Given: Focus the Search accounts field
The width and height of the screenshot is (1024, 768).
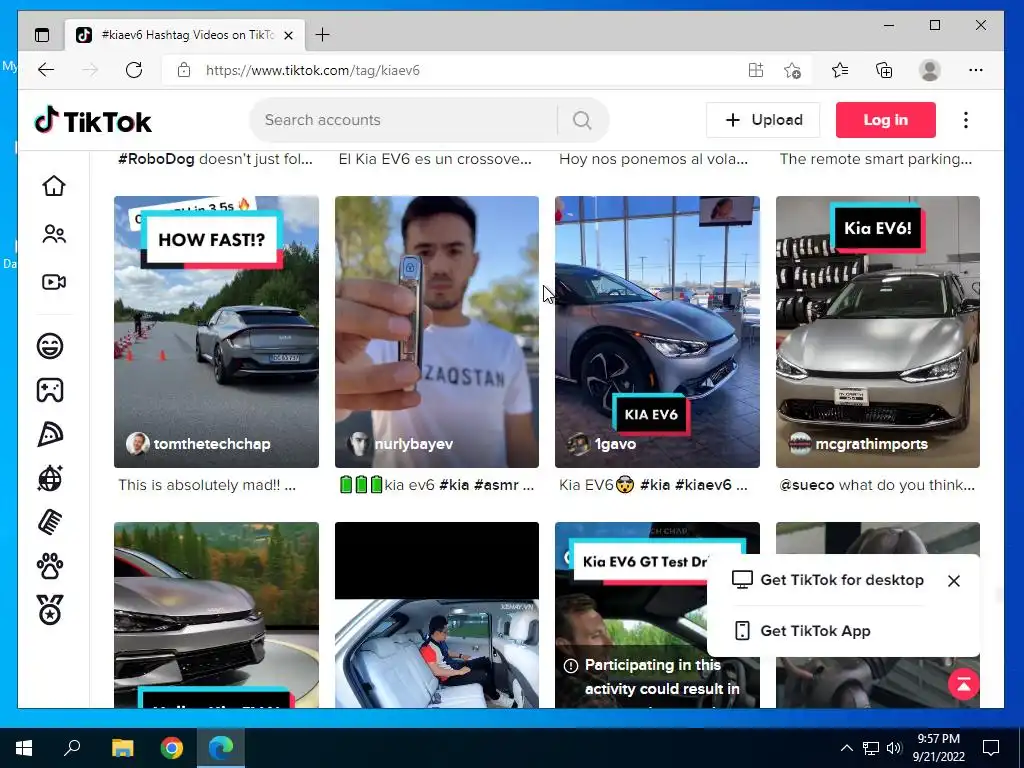Looking at the screenshot, I should coord(405,120).
